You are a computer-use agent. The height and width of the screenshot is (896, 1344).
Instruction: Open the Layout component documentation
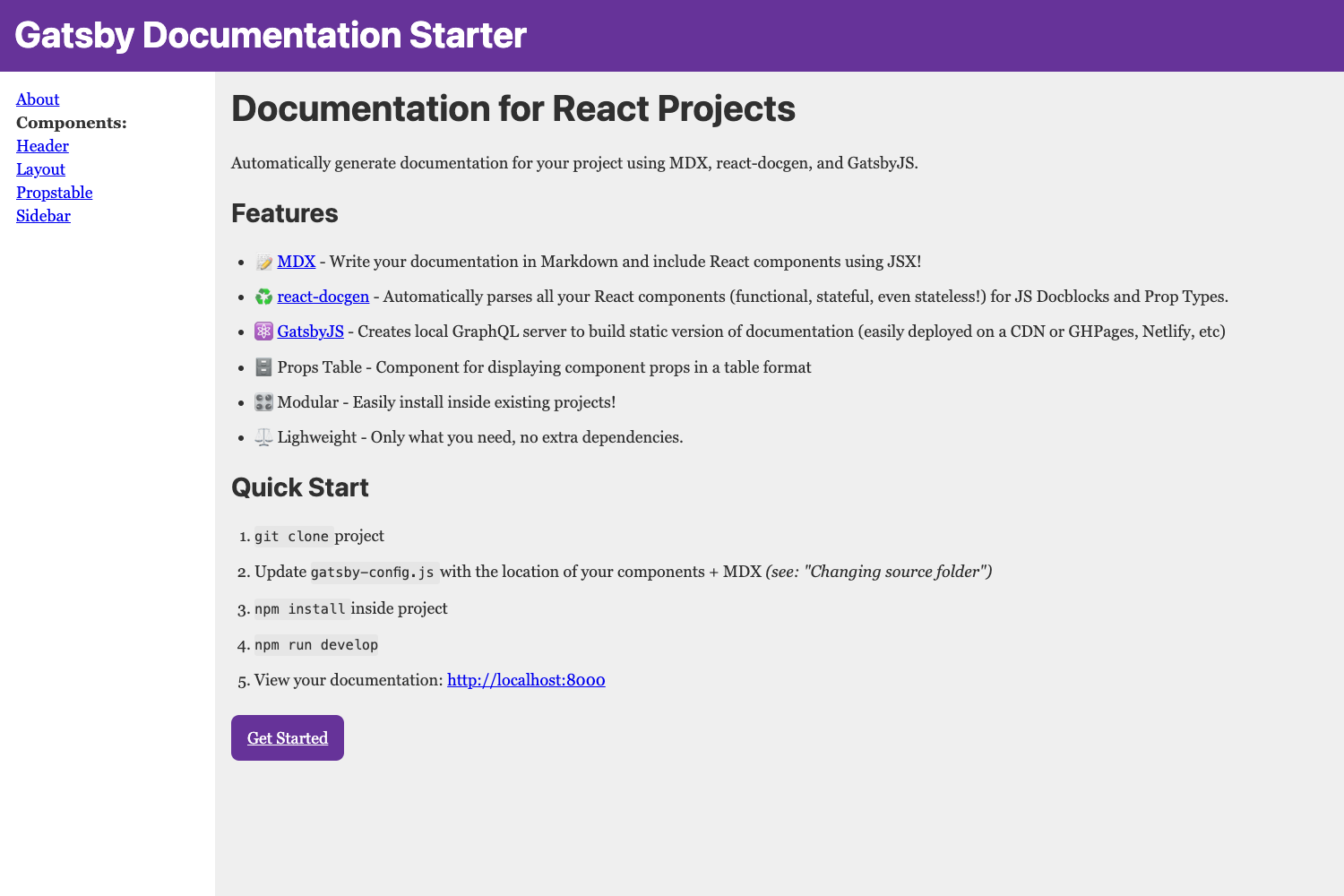click(40, 169)
